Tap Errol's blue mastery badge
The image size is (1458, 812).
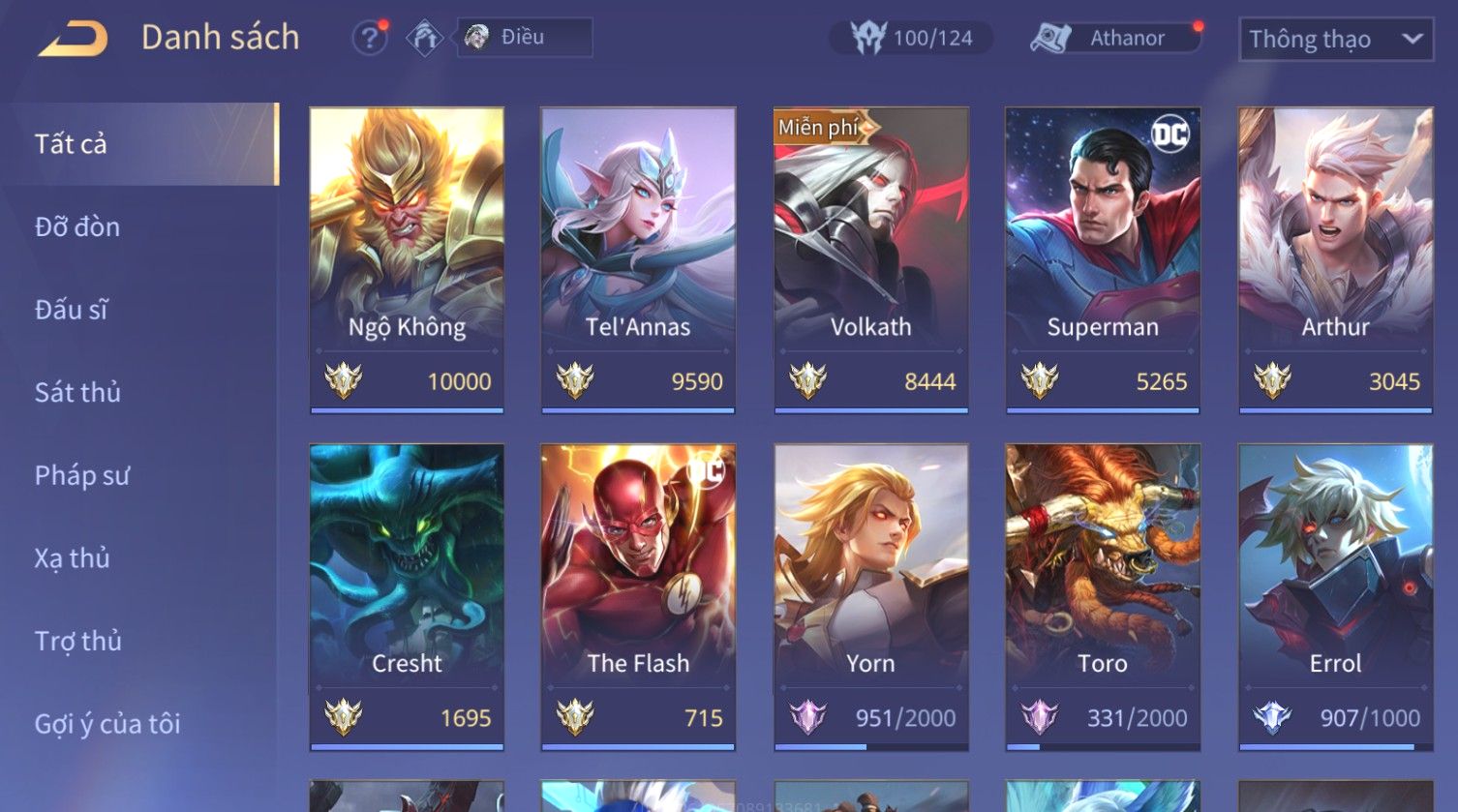[x=1272, y=717]
